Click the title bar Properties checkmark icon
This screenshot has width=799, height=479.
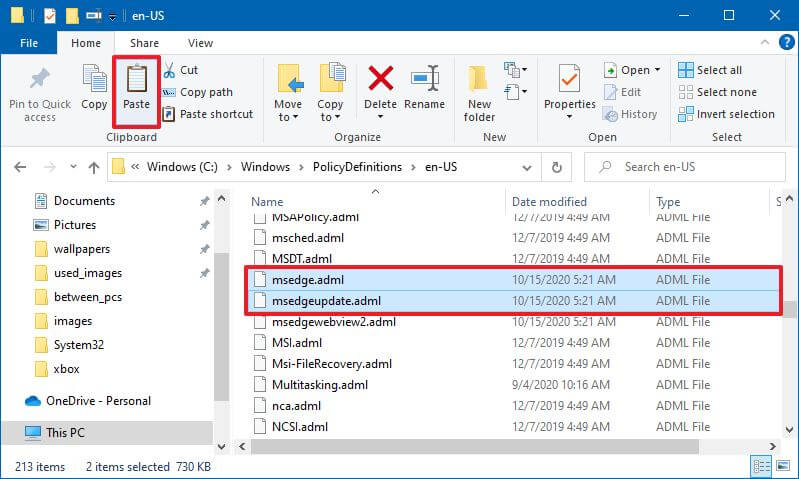(x=49, y=16)
